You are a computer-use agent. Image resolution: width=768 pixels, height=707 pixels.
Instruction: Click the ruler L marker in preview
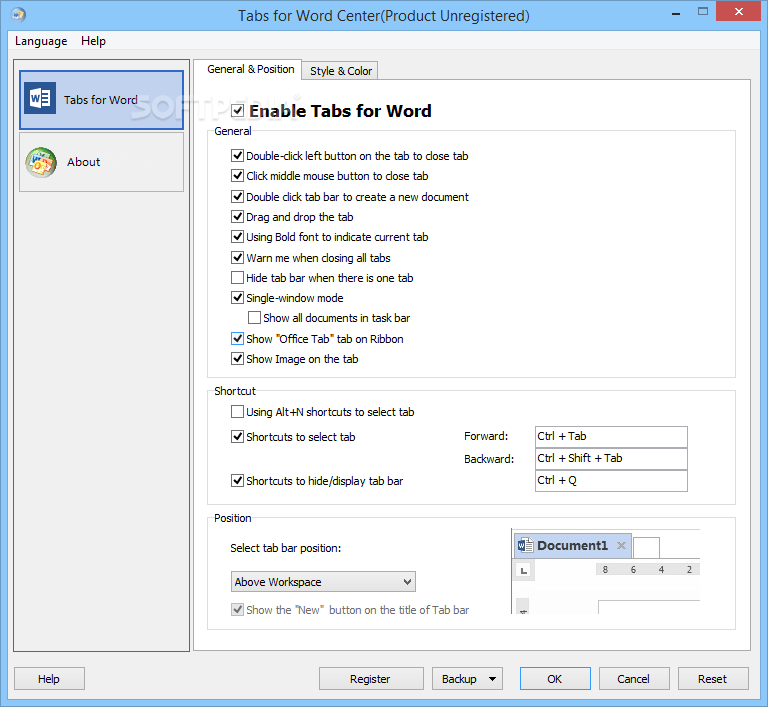tap(524, 570)
